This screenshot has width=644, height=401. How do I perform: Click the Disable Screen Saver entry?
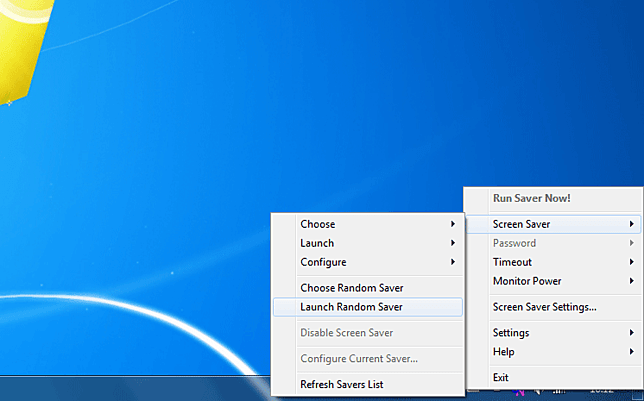[x=368, y=333]
